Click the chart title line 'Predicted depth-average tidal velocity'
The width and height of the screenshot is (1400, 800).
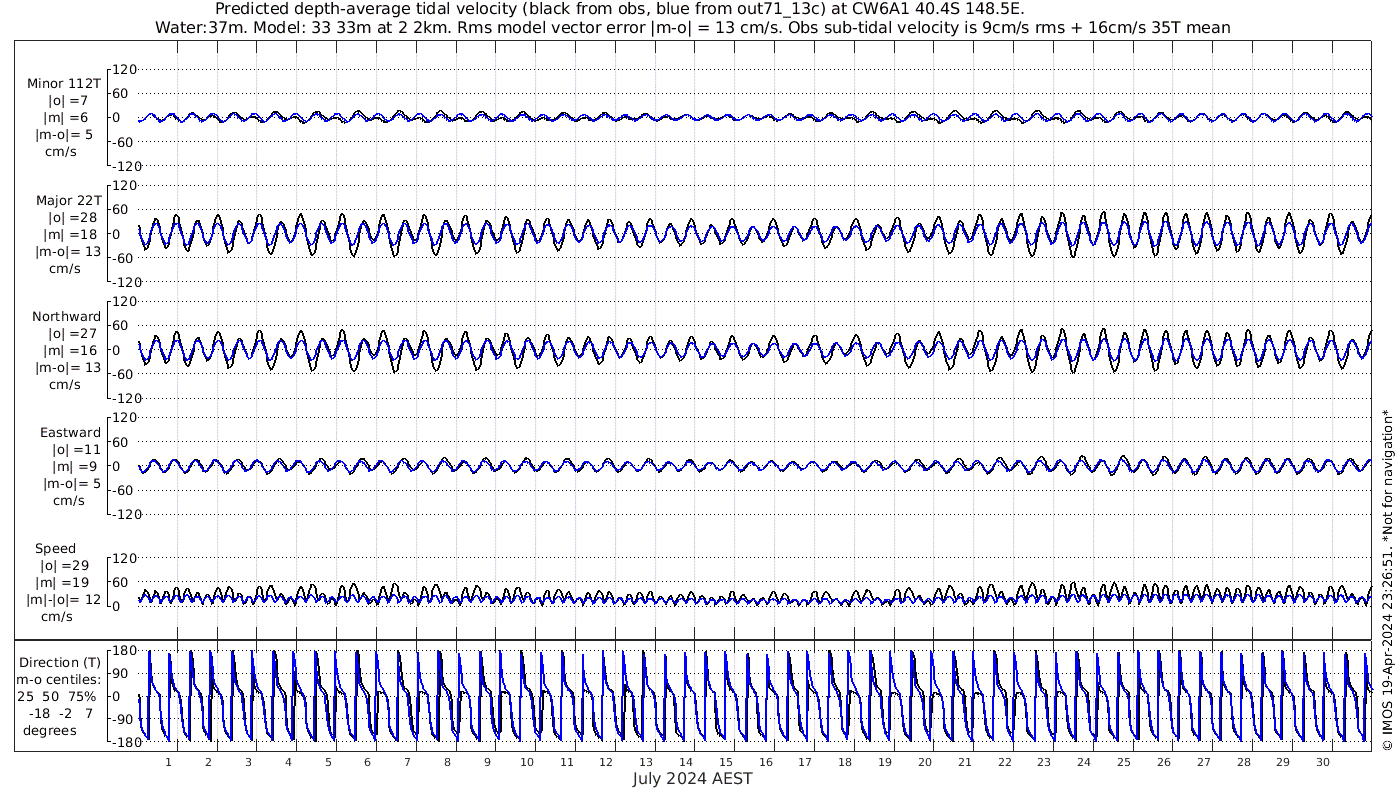click(620, 9)
